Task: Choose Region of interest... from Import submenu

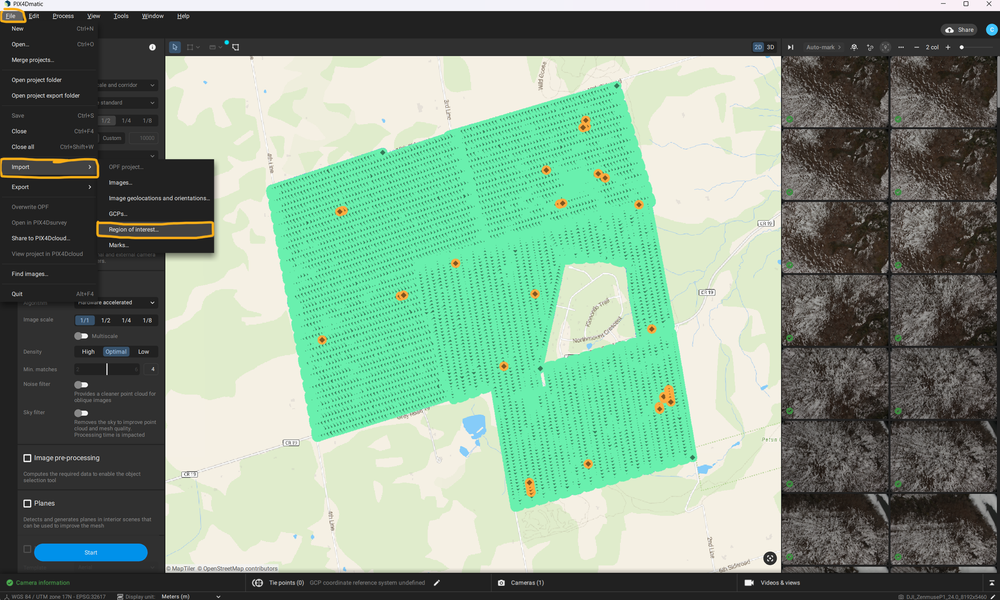Action: 155,230
